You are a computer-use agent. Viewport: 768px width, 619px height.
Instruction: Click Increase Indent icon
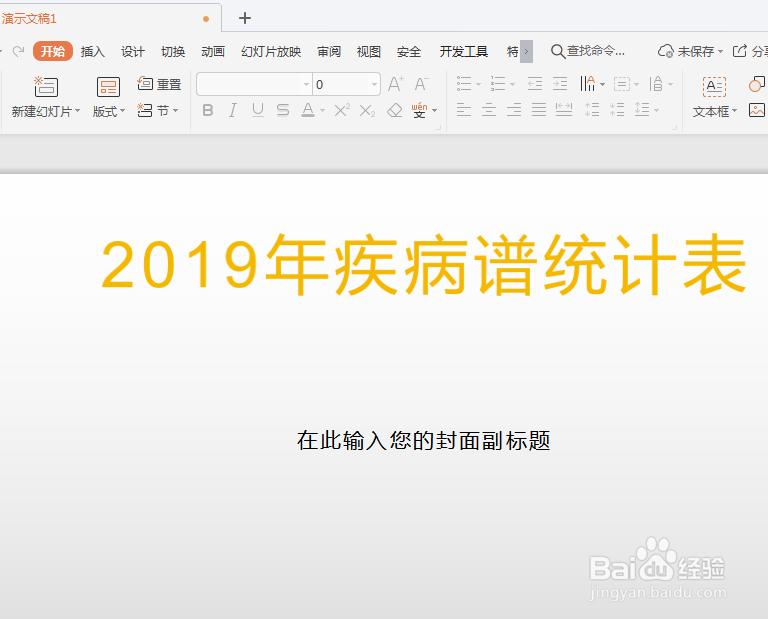point(560,84)
